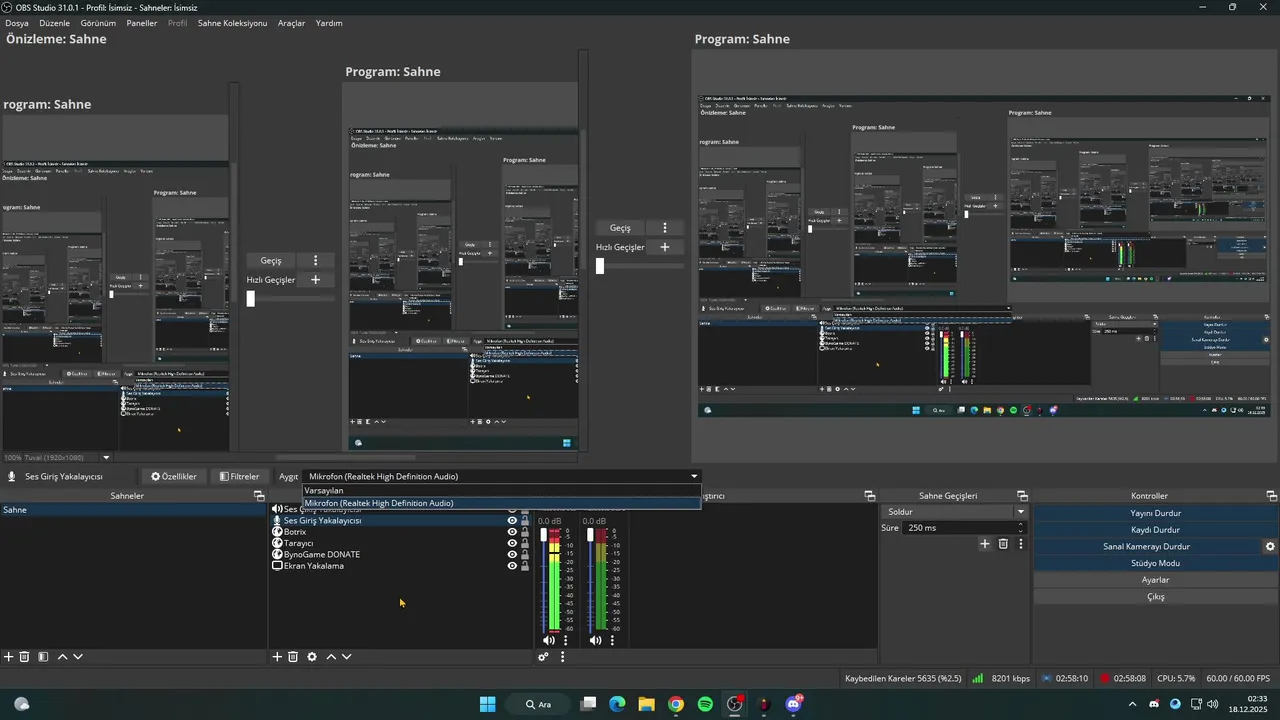Click left mixer channel volume fader
This screenshot has width=1280, height=720.
(544, 535)
